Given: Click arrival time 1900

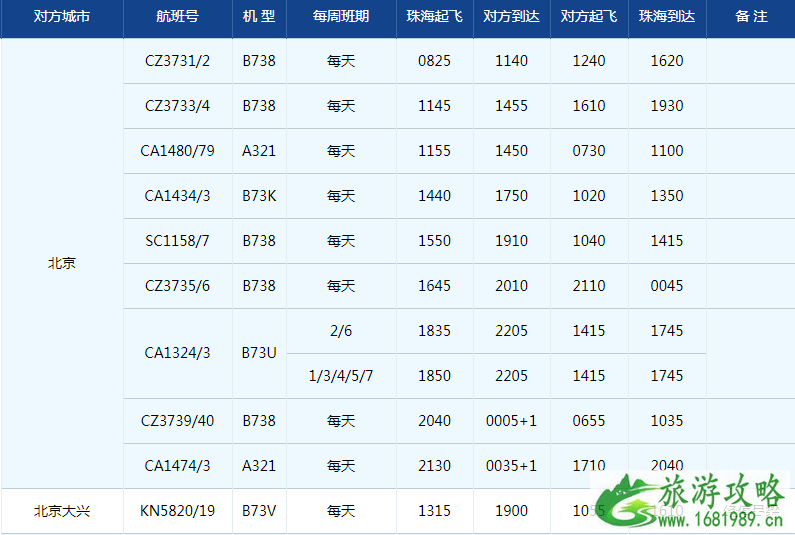Looking at the screenshot, I should [x=512, y=511].
